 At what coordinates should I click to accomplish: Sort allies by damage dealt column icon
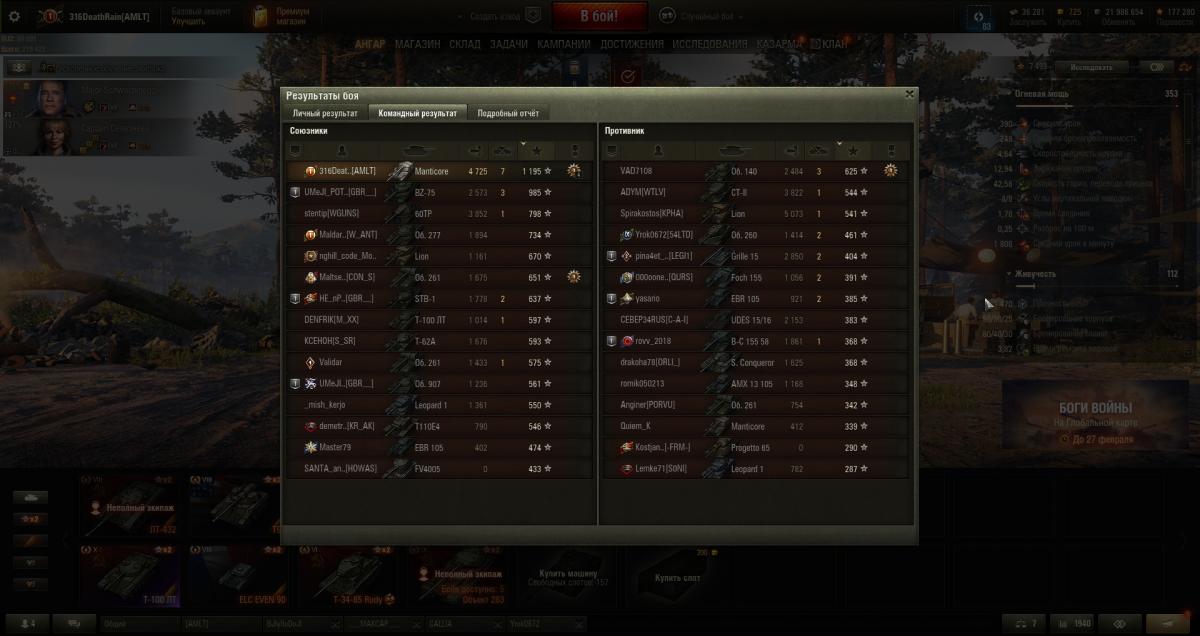point(476,150)
